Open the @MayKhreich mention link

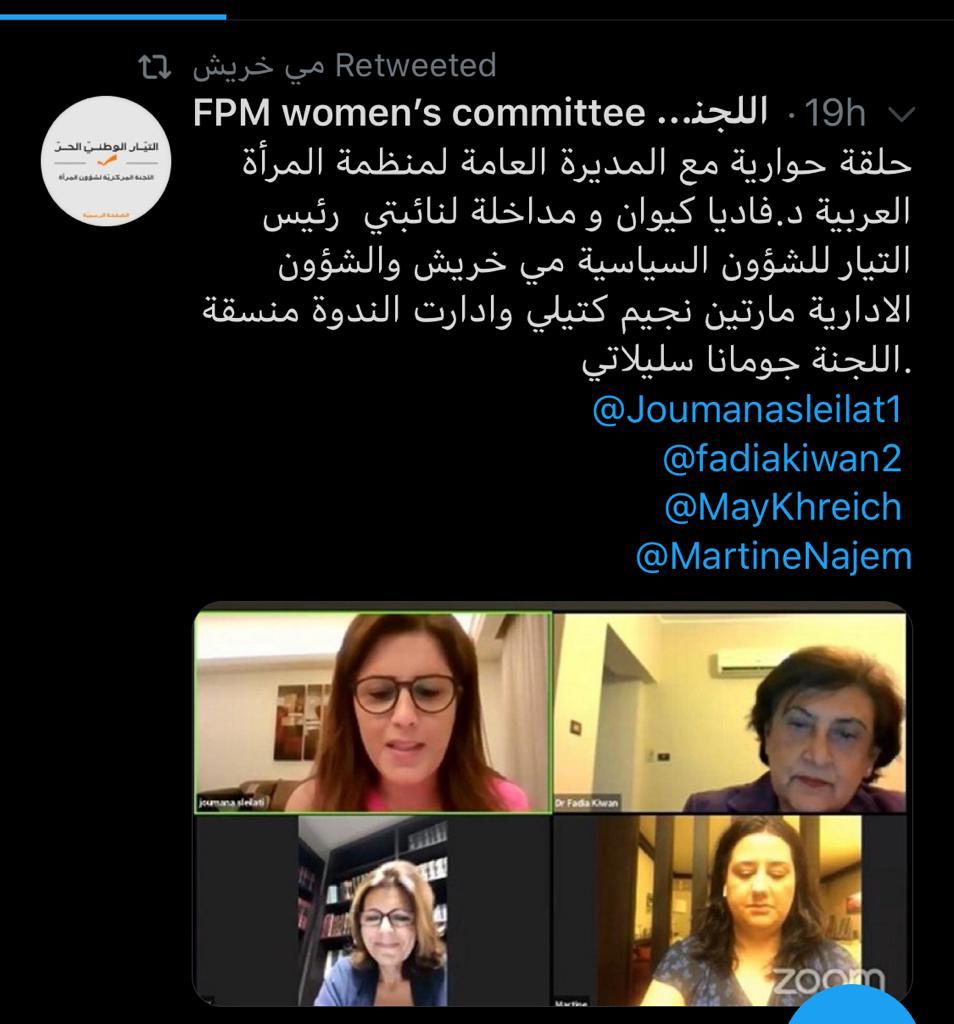(x=783, y=507)
